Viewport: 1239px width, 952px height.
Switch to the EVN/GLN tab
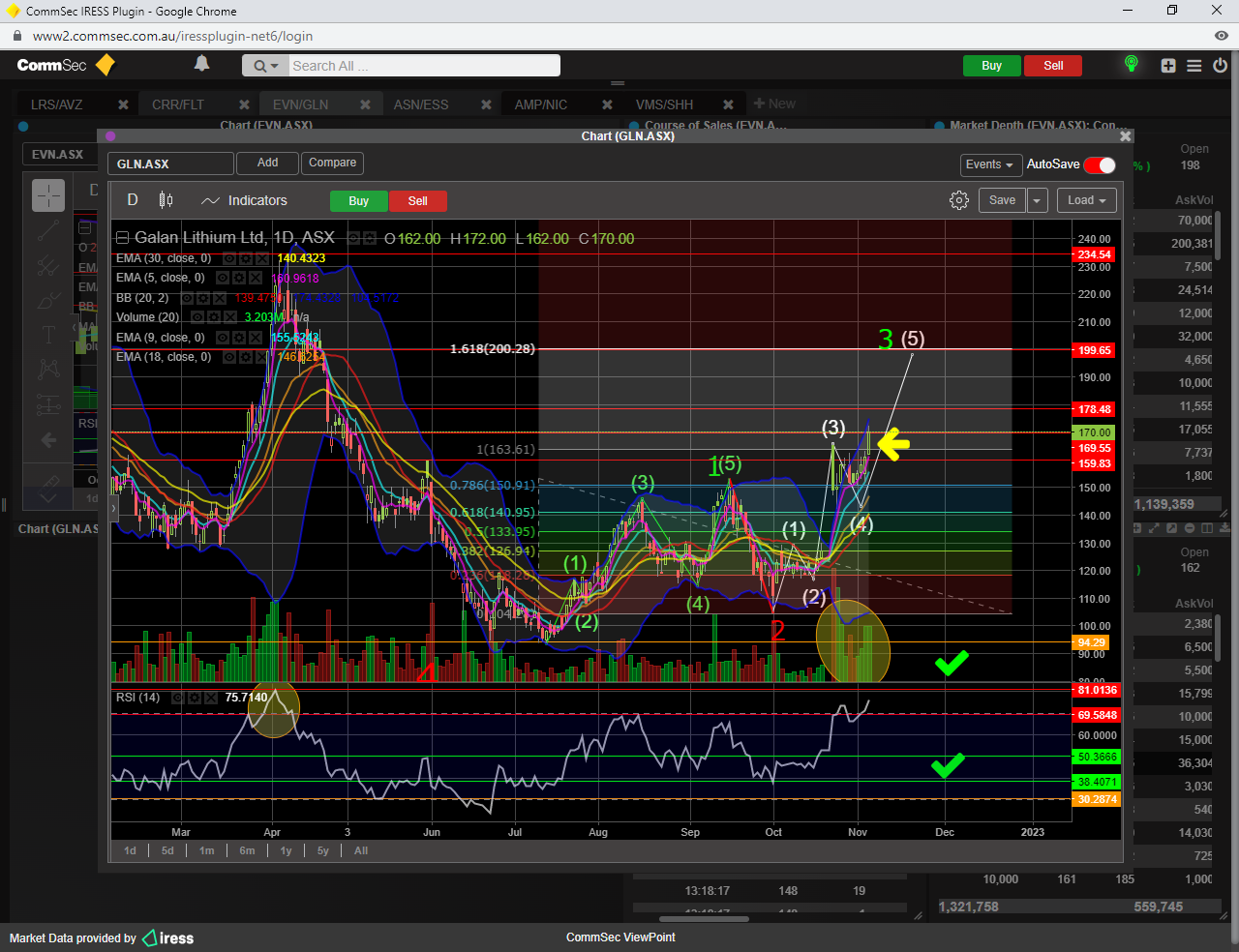(x=300, y=104)
